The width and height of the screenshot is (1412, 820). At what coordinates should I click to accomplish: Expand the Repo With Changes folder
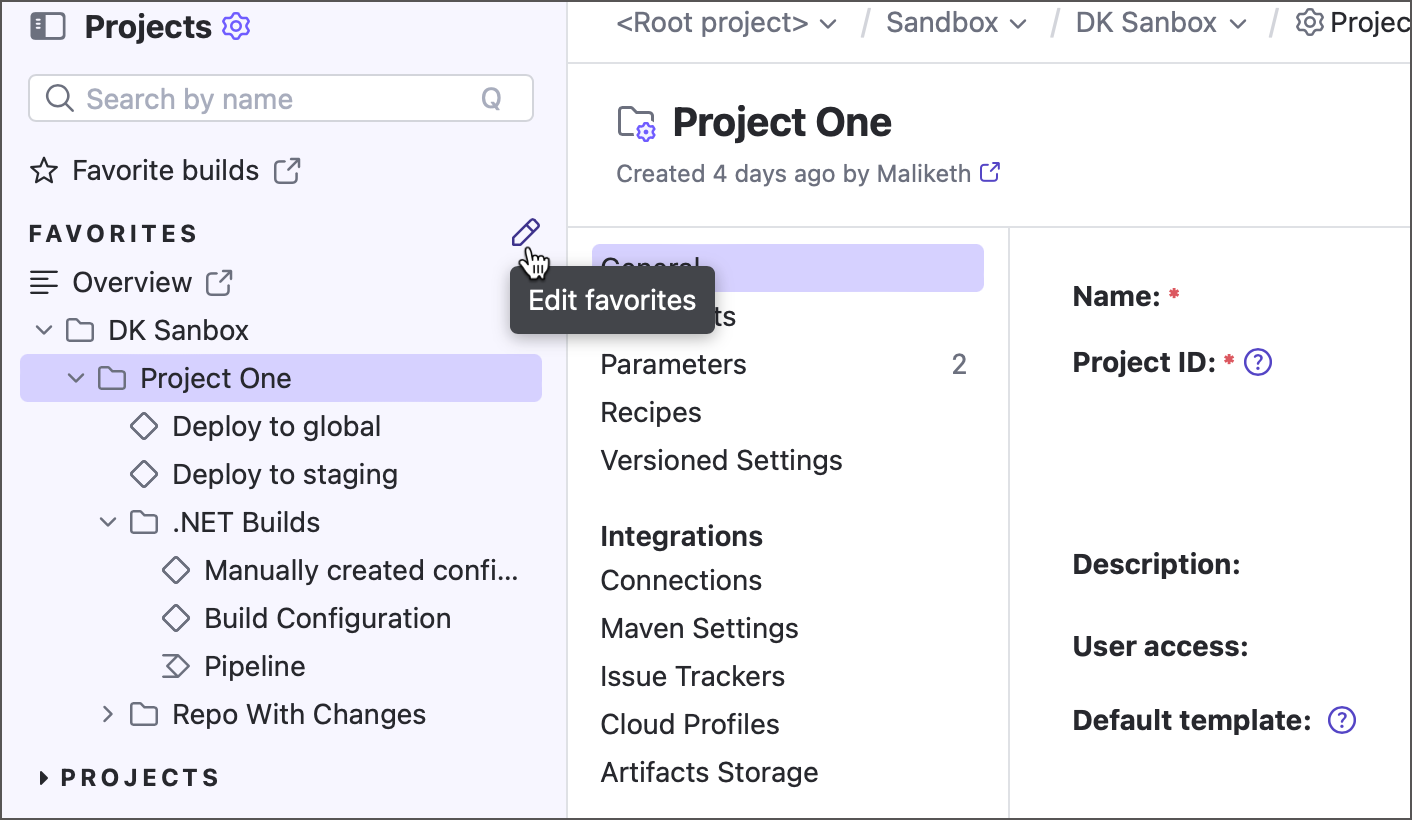[x=108, y=715]
